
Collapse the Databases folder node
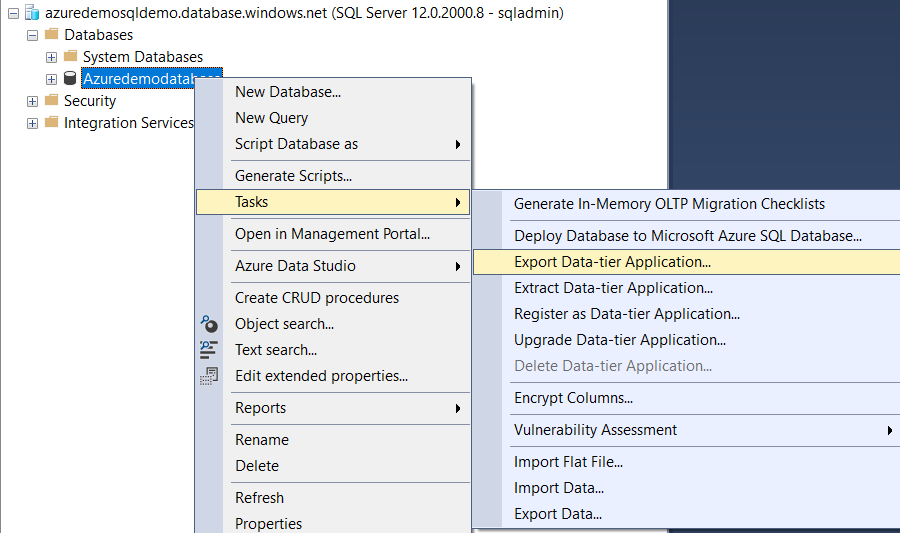(33, 36)
